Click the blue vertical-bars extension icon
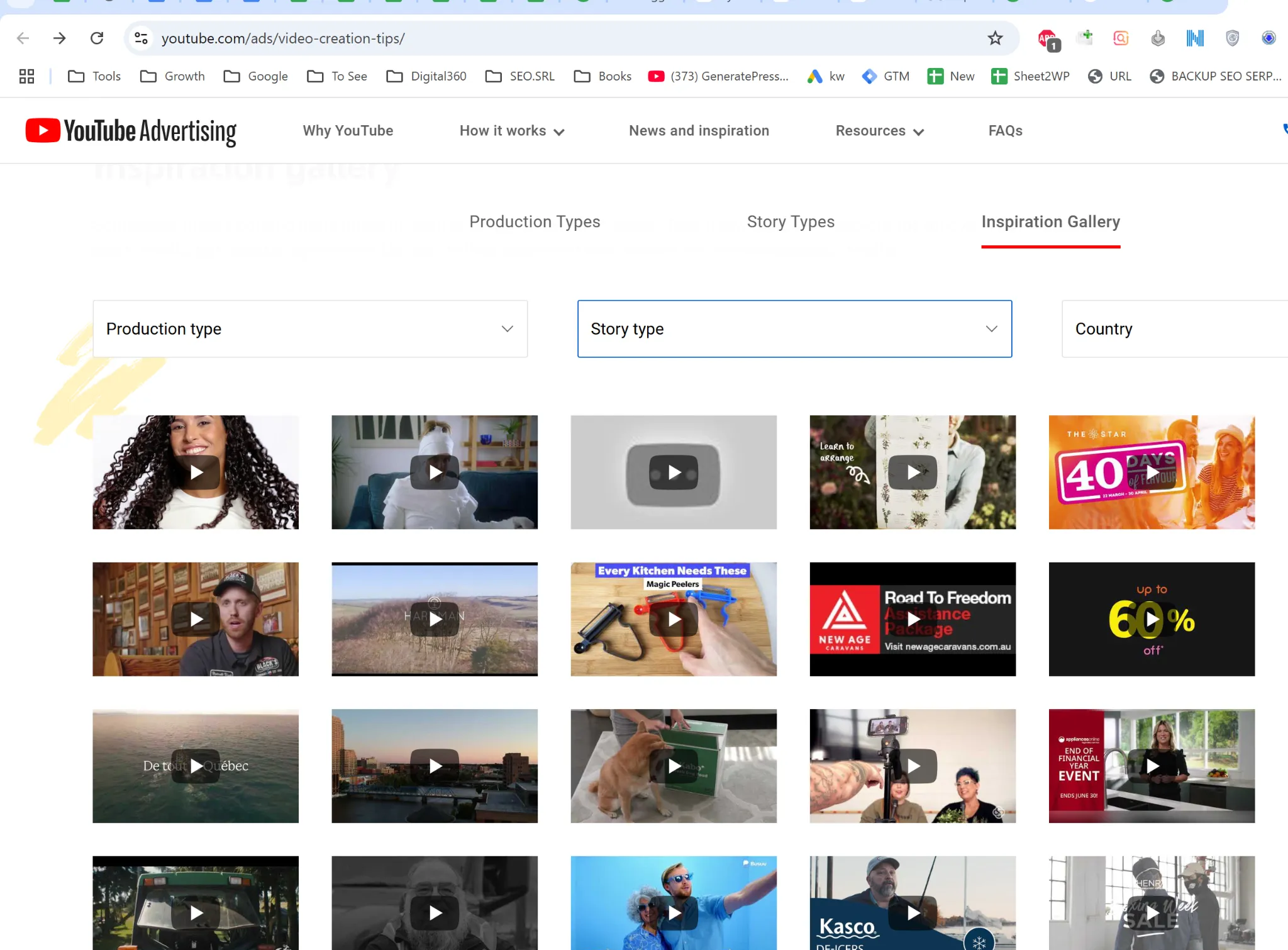 1195,38
